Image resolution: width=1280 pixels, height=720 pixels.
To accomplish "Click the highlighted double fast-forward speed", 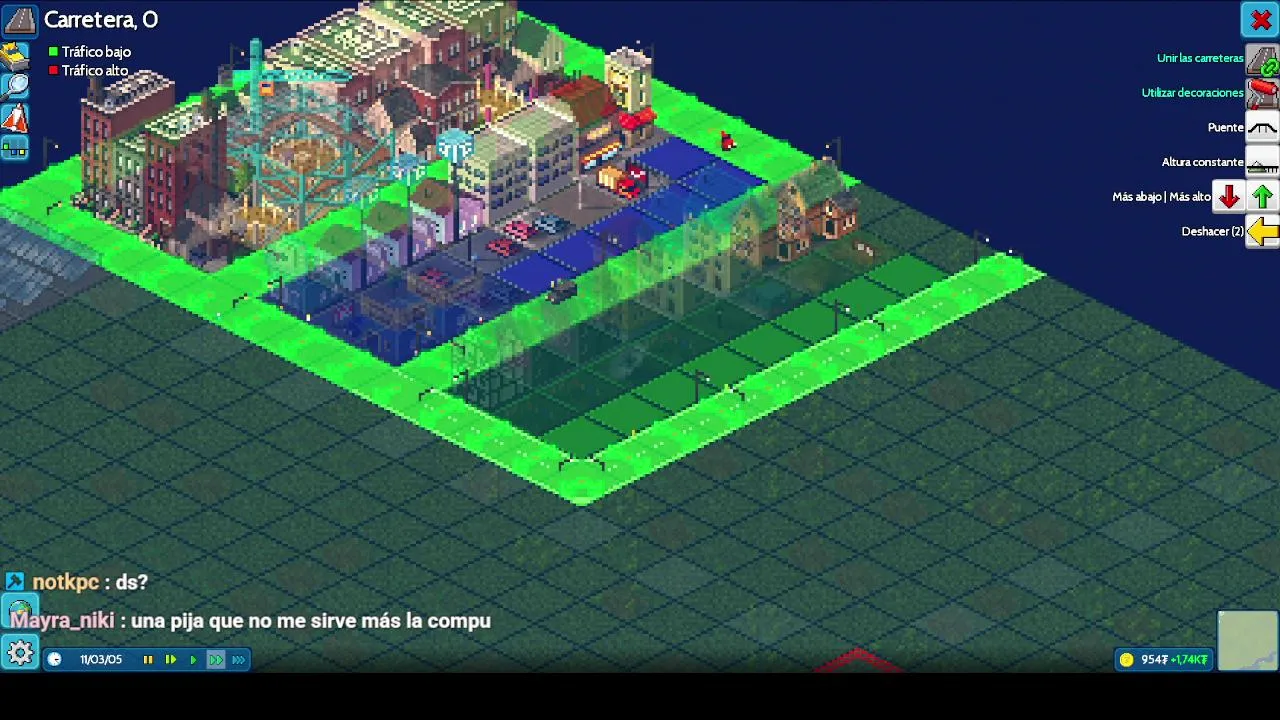I will point(215,659).
